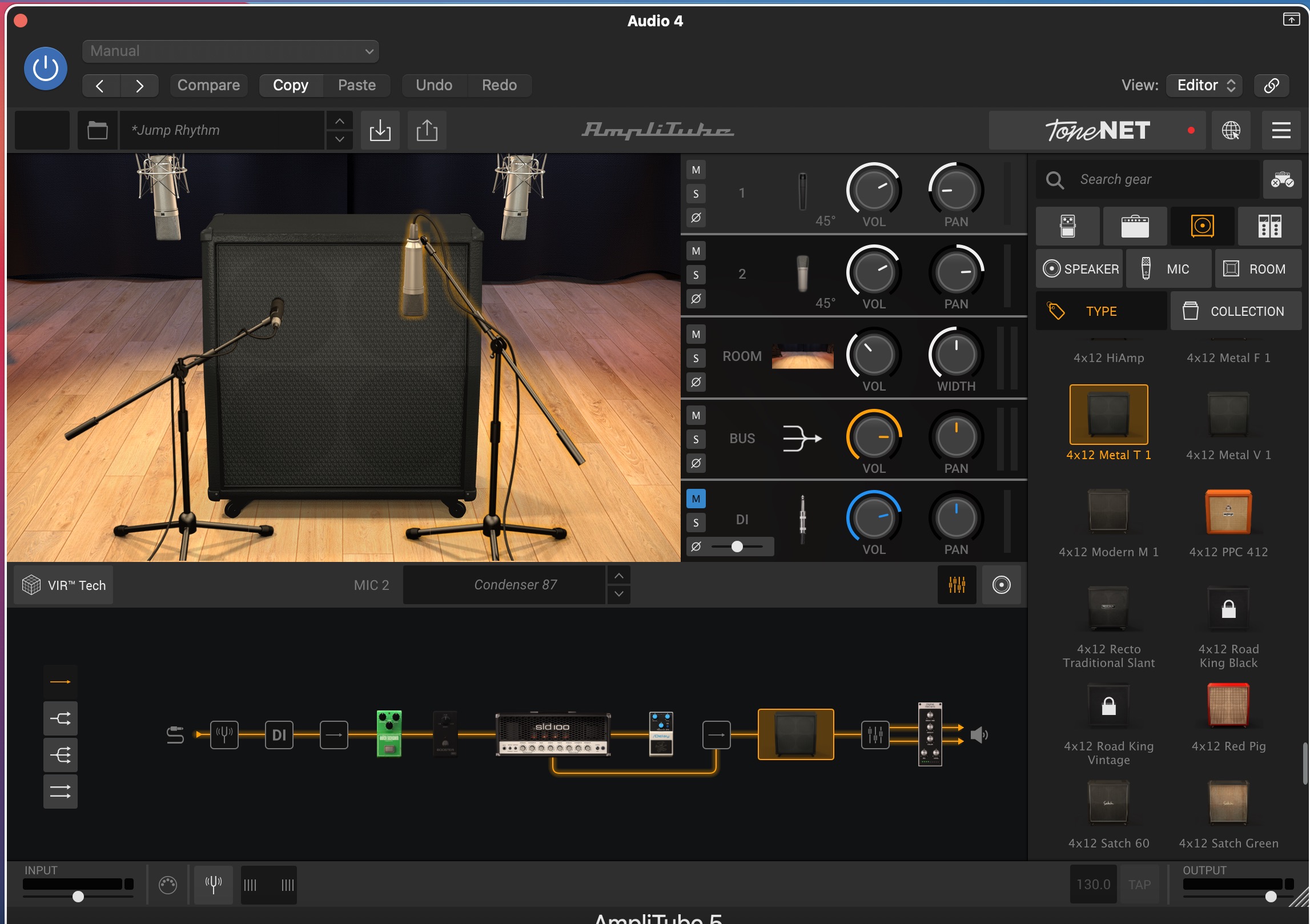Screen dimensions: 1310x924
Task: Select the COLLECTION filter tab
Action: pos(1236,311)
